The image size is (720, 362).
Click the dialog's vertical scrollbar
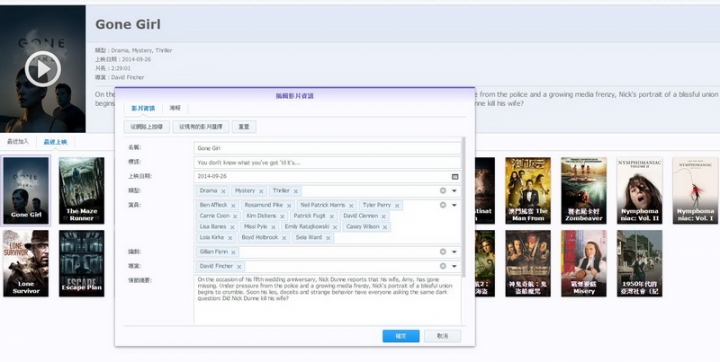click(x=464, y=207)
